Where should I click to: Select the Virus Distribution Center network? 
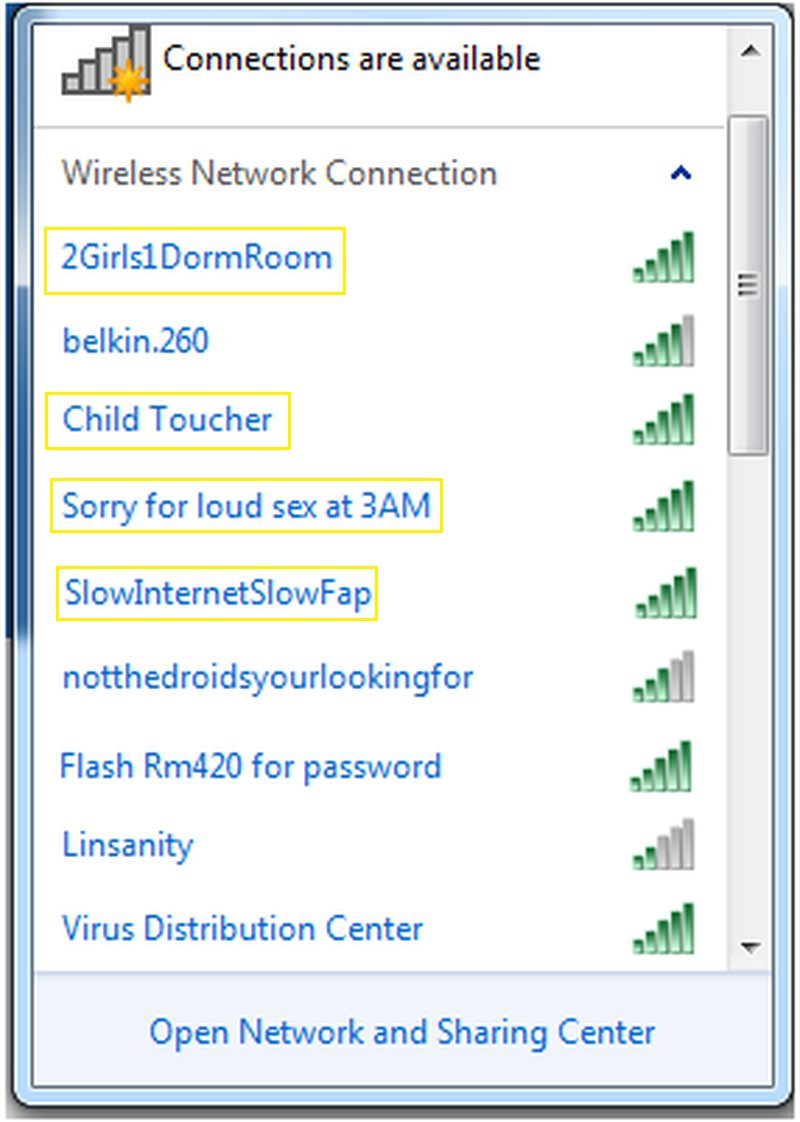(x=239, y=929)
